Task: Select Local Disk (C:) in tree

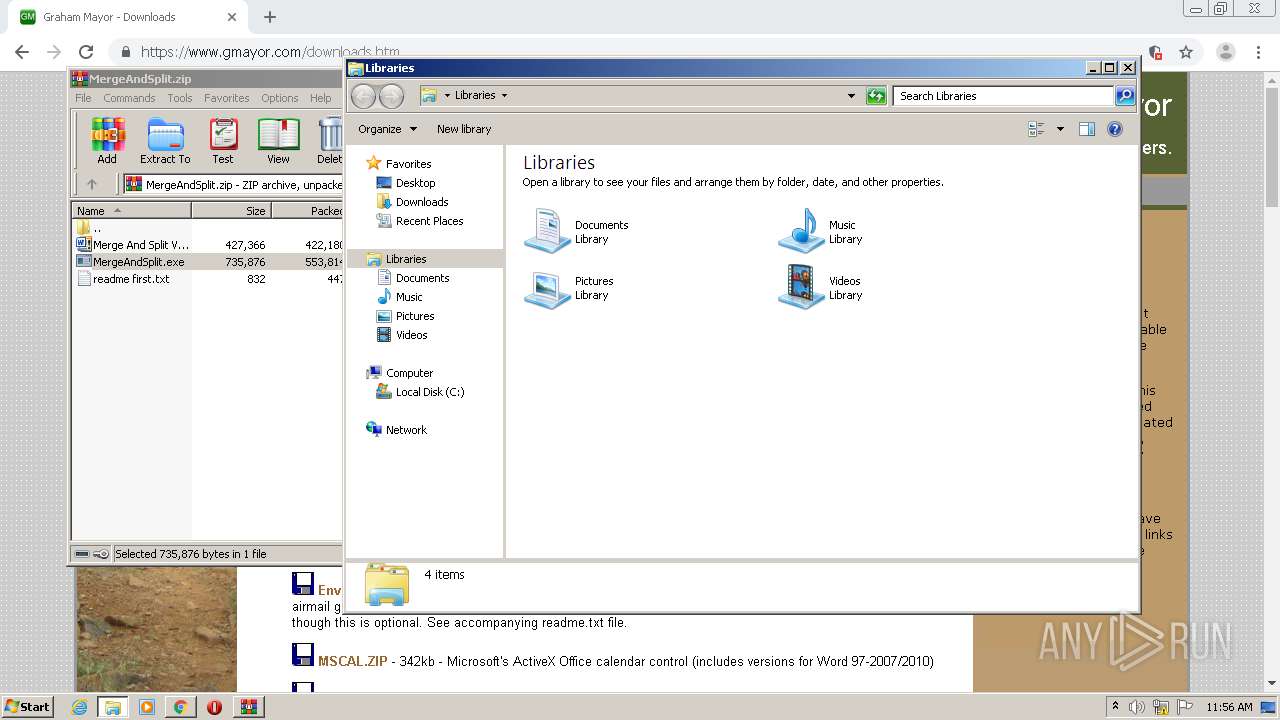Action: click(x=430, y=392)
